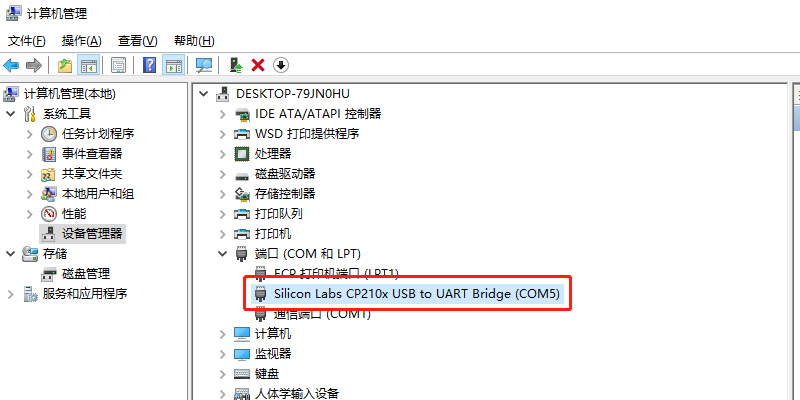Select 磁盘管理 in the left tree

click(x=86, y=274)
